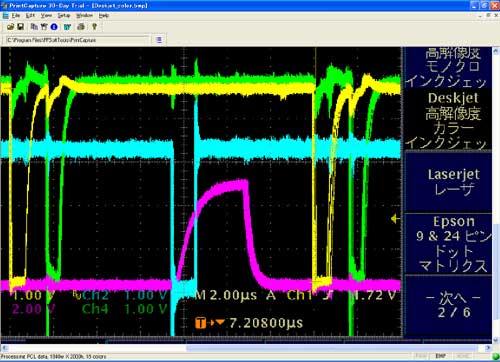
Task: Open the Help menu
Action: 104,15
